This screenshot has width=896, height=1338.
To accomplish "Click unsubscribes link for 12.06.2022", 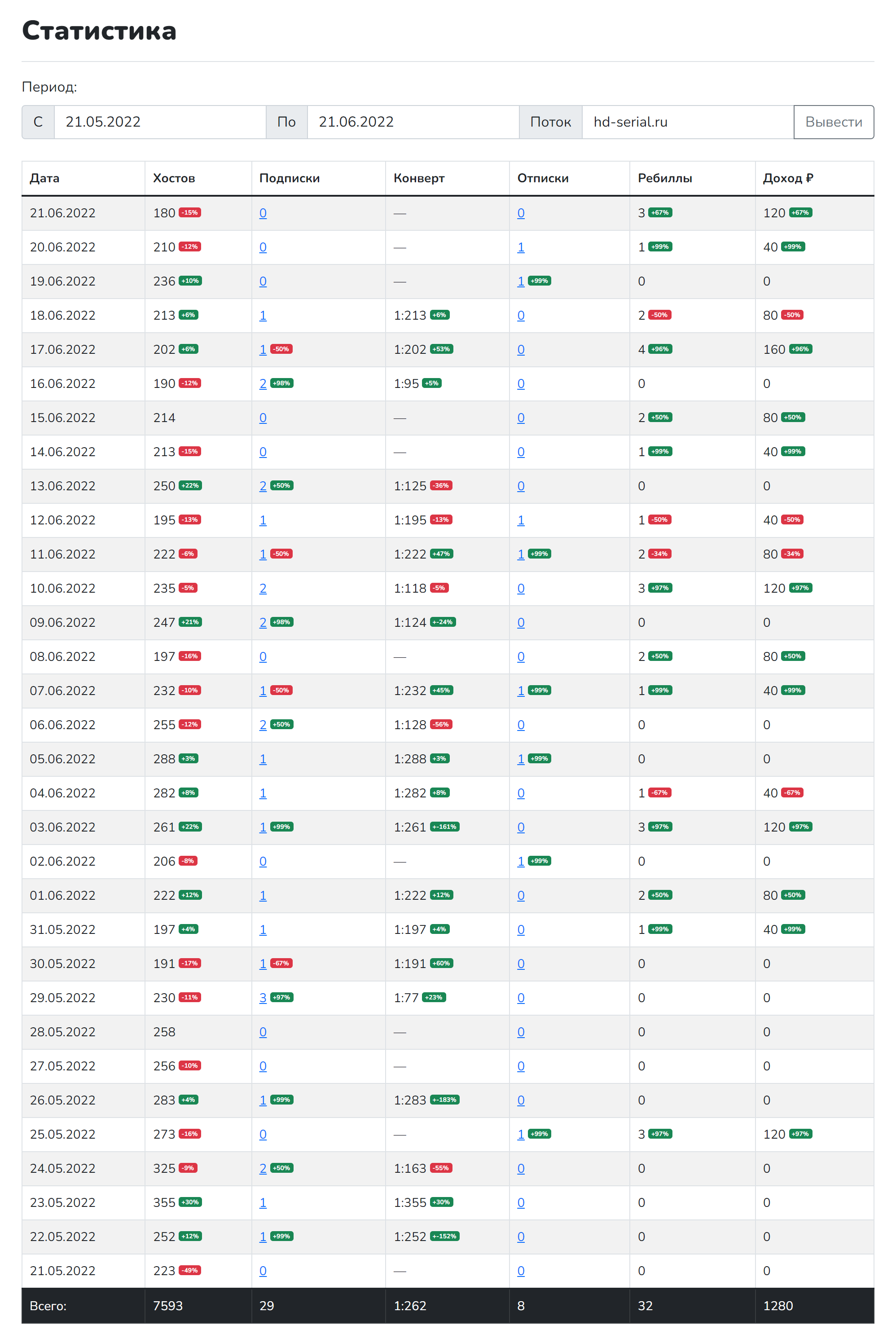I will [521, 520].
